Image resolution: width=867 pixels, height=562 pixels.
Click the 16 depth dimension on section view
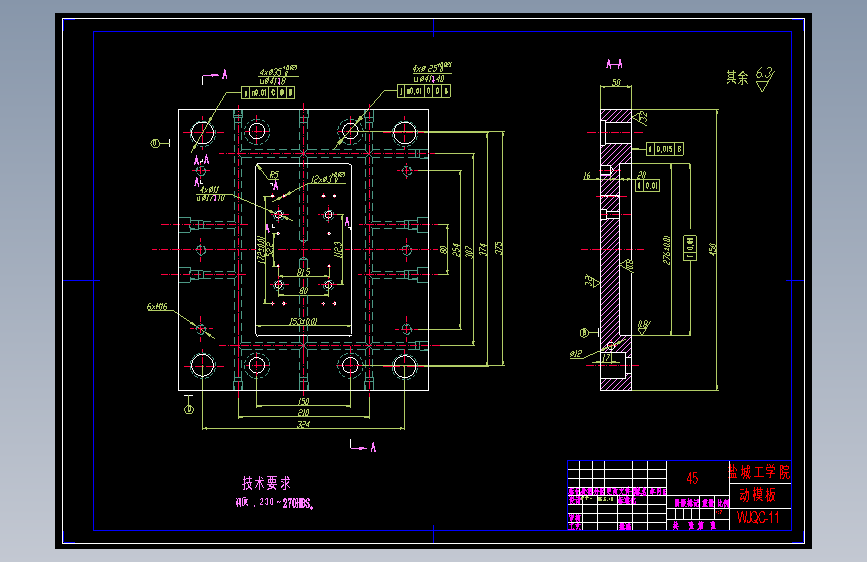587,175
